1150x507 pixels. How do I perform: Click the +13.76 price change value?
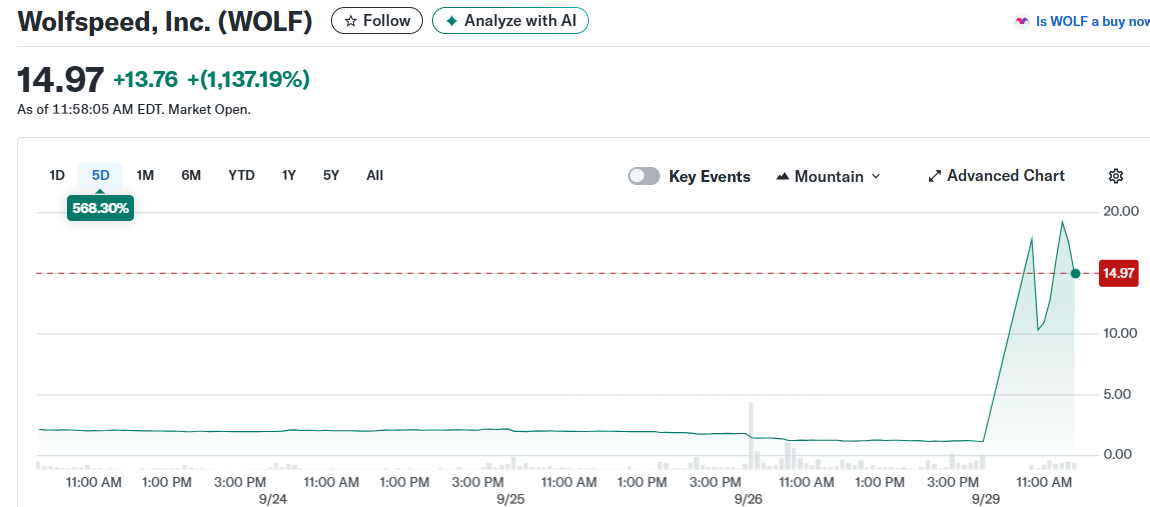pos(146,79)
